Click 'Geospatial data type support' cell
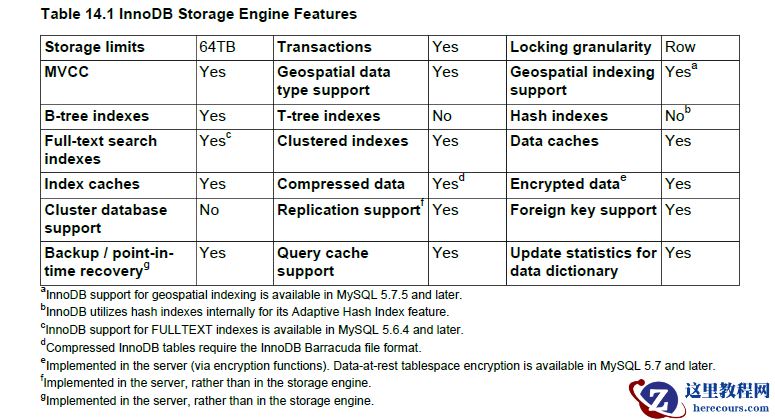Viewport: 775px width, 420px height. pos(334,81)
